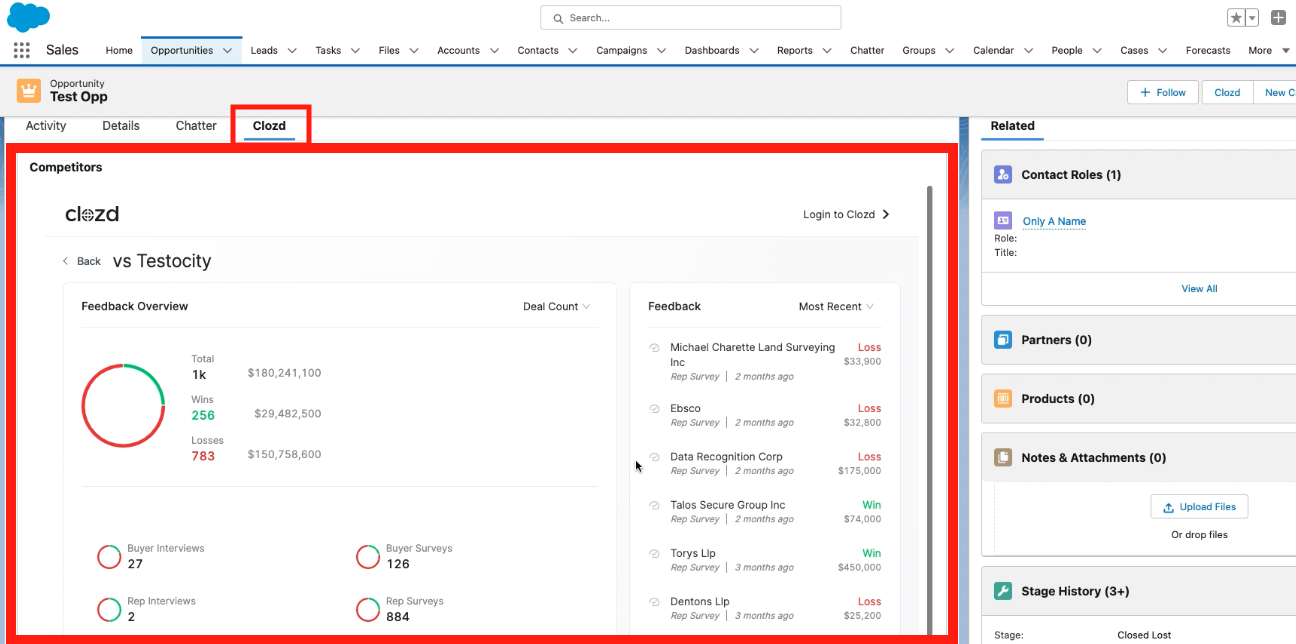
Task: Click View All under Contact Roles
Action: click(1199, 289)
